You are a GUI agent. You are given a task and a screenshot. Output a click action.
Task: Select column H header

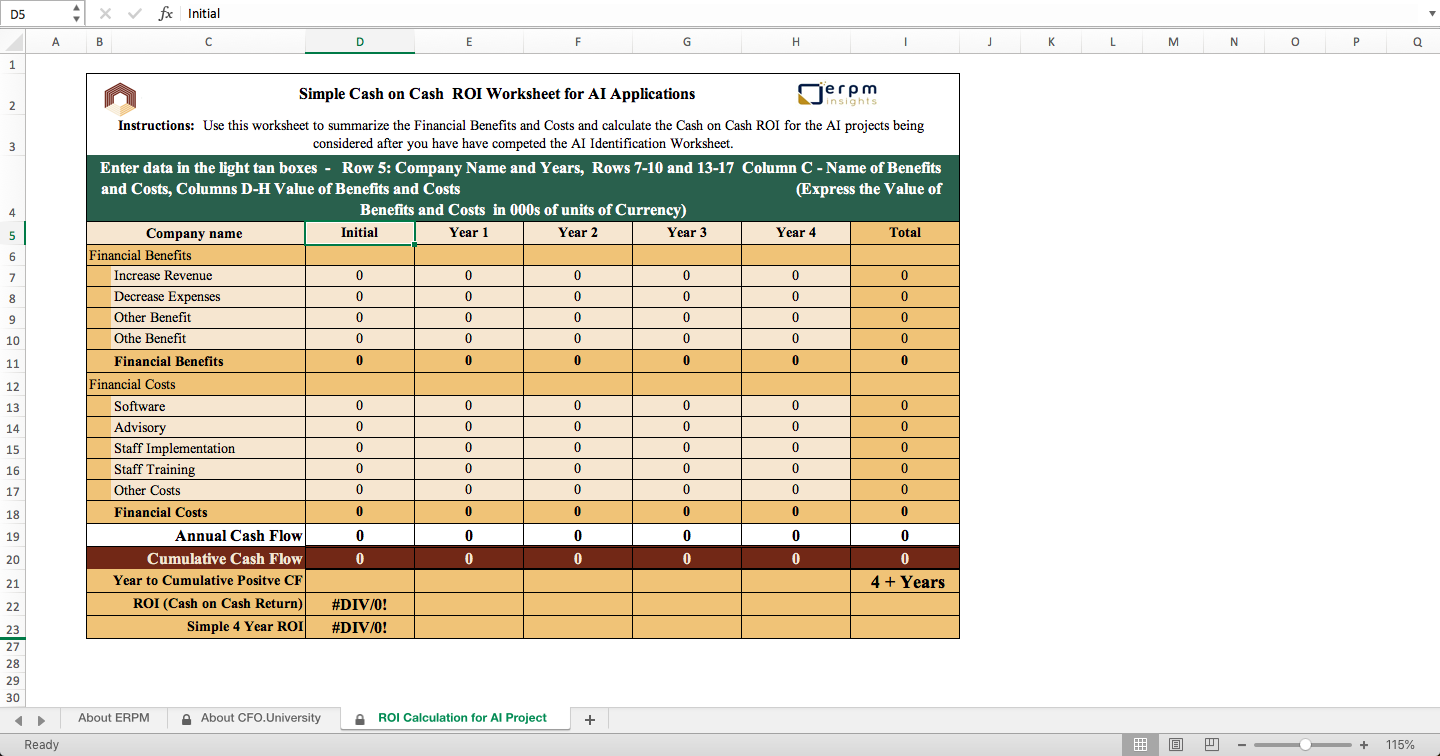[x=795, y=42]
